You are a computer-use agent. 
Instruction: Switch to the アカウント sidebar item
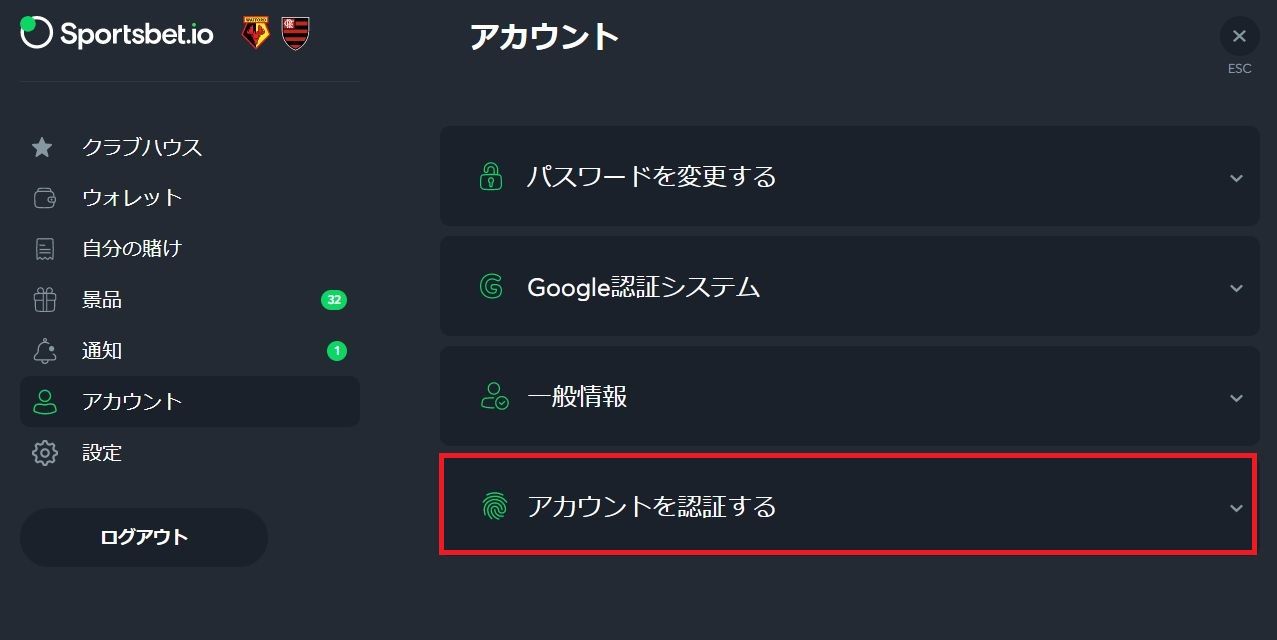pyautogui.click(x=133, y=401)
